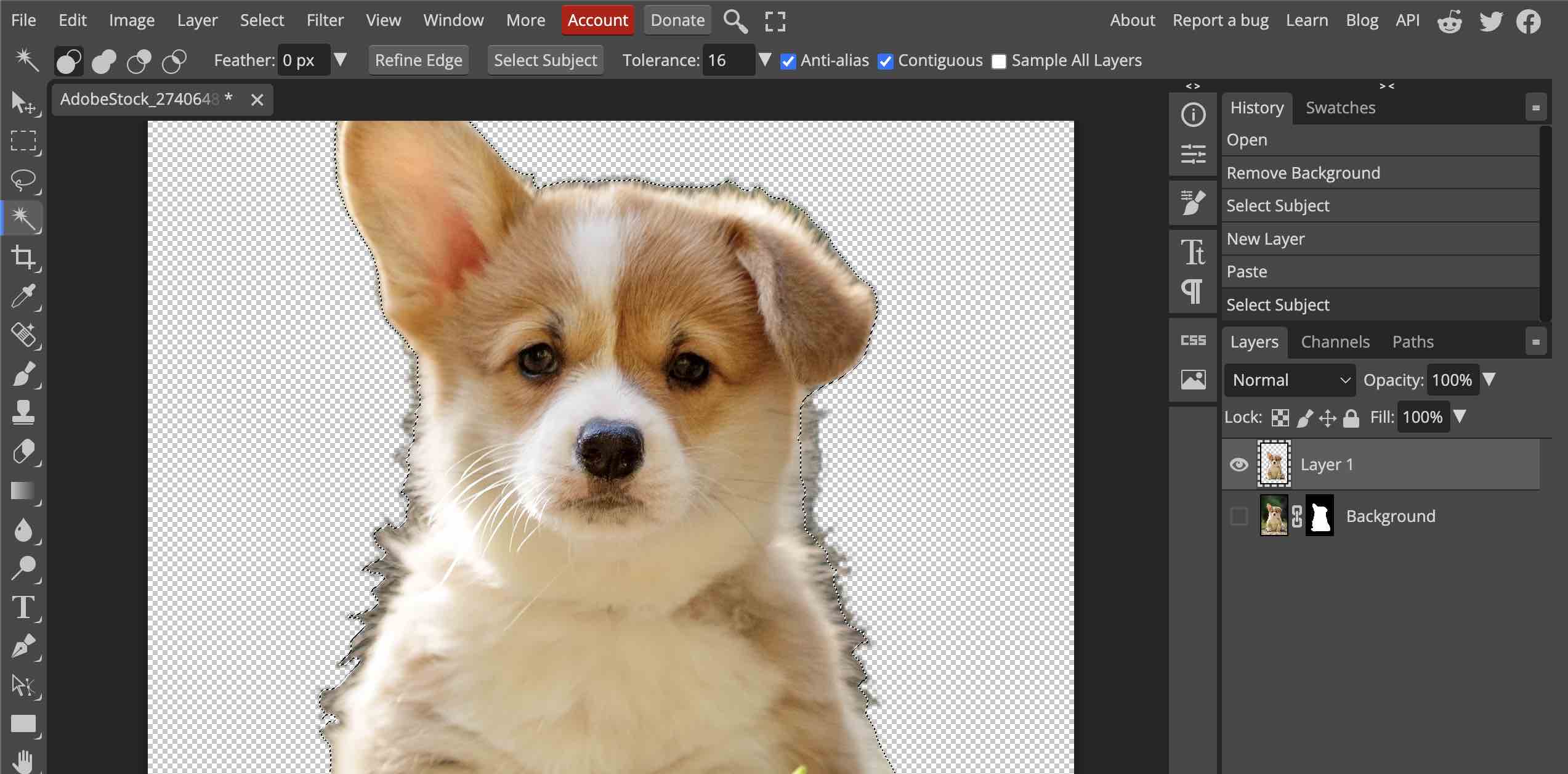Switch to the Channels tab

click(x=1335, y=342)
